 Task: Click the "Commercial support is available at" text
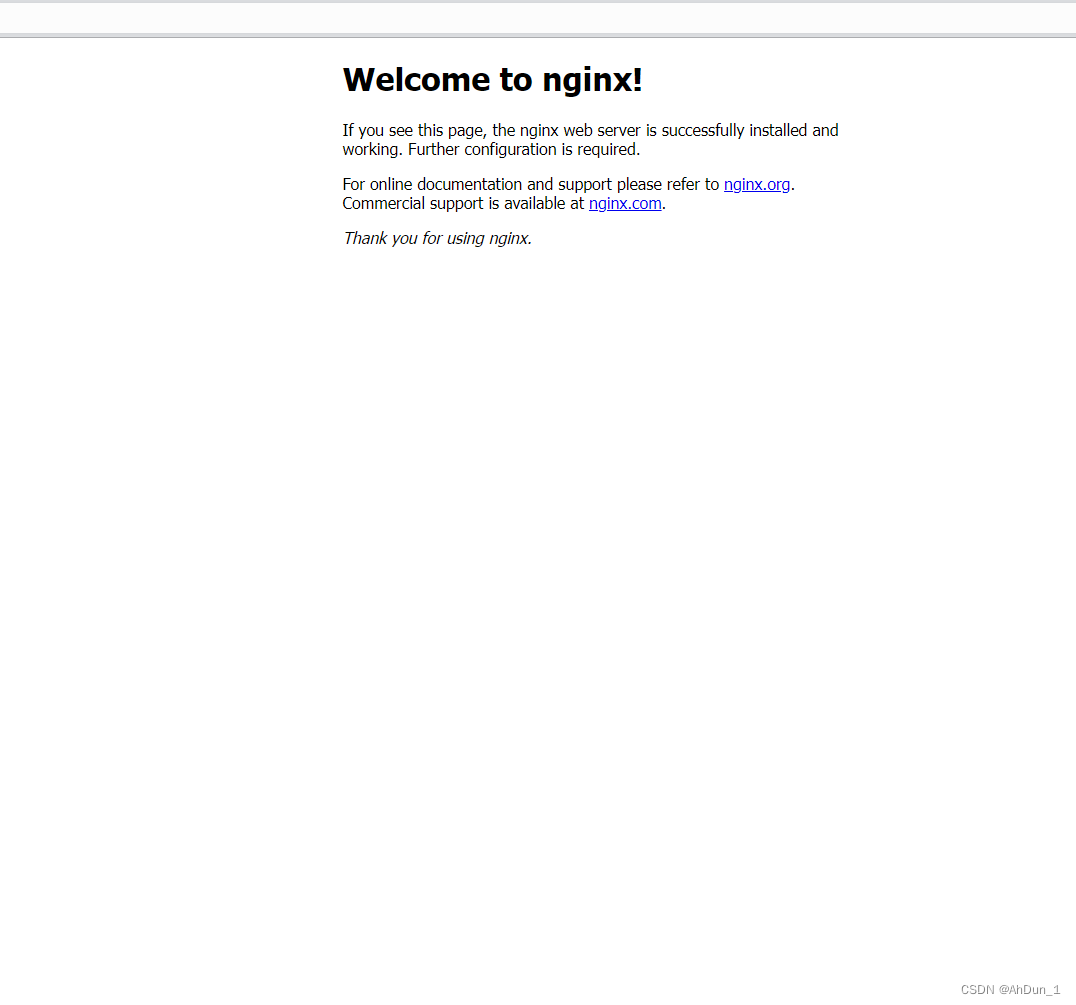coord(462,204)
